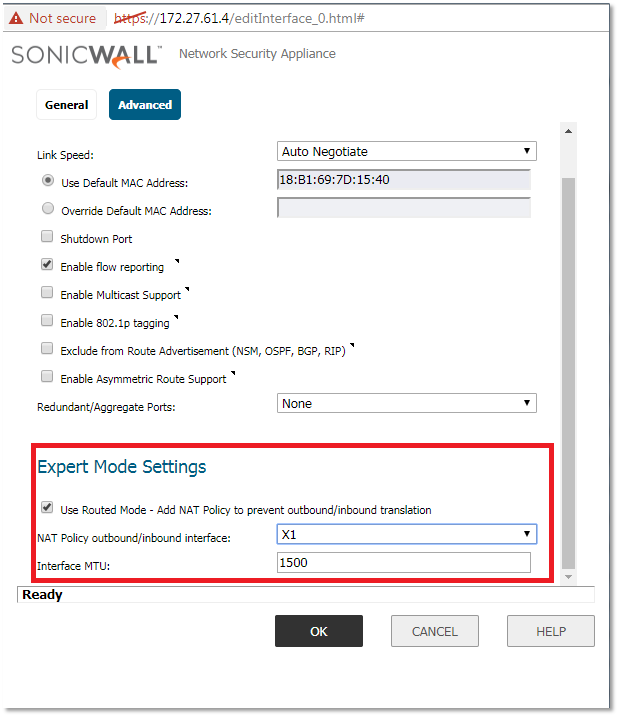Open the Link Speed dropdown
The image size is (619, 717).
406,151
